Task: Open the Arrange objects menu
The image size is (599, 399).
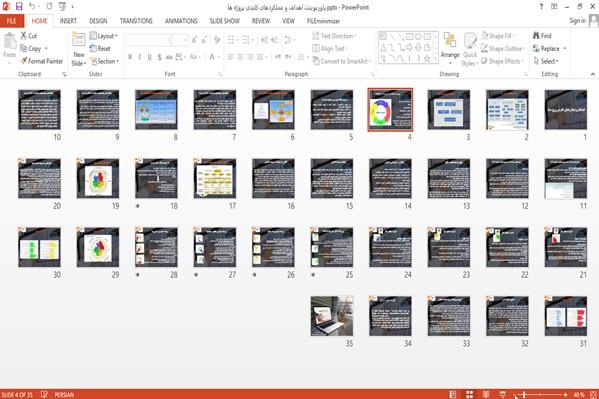Action: tap(450, 49)
